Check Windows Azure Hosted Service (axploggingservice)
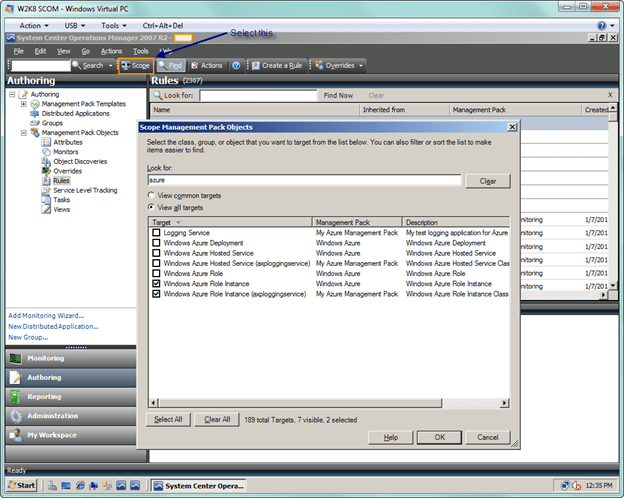Viewport: 624px width, 498px height. (x=156, y=263)
